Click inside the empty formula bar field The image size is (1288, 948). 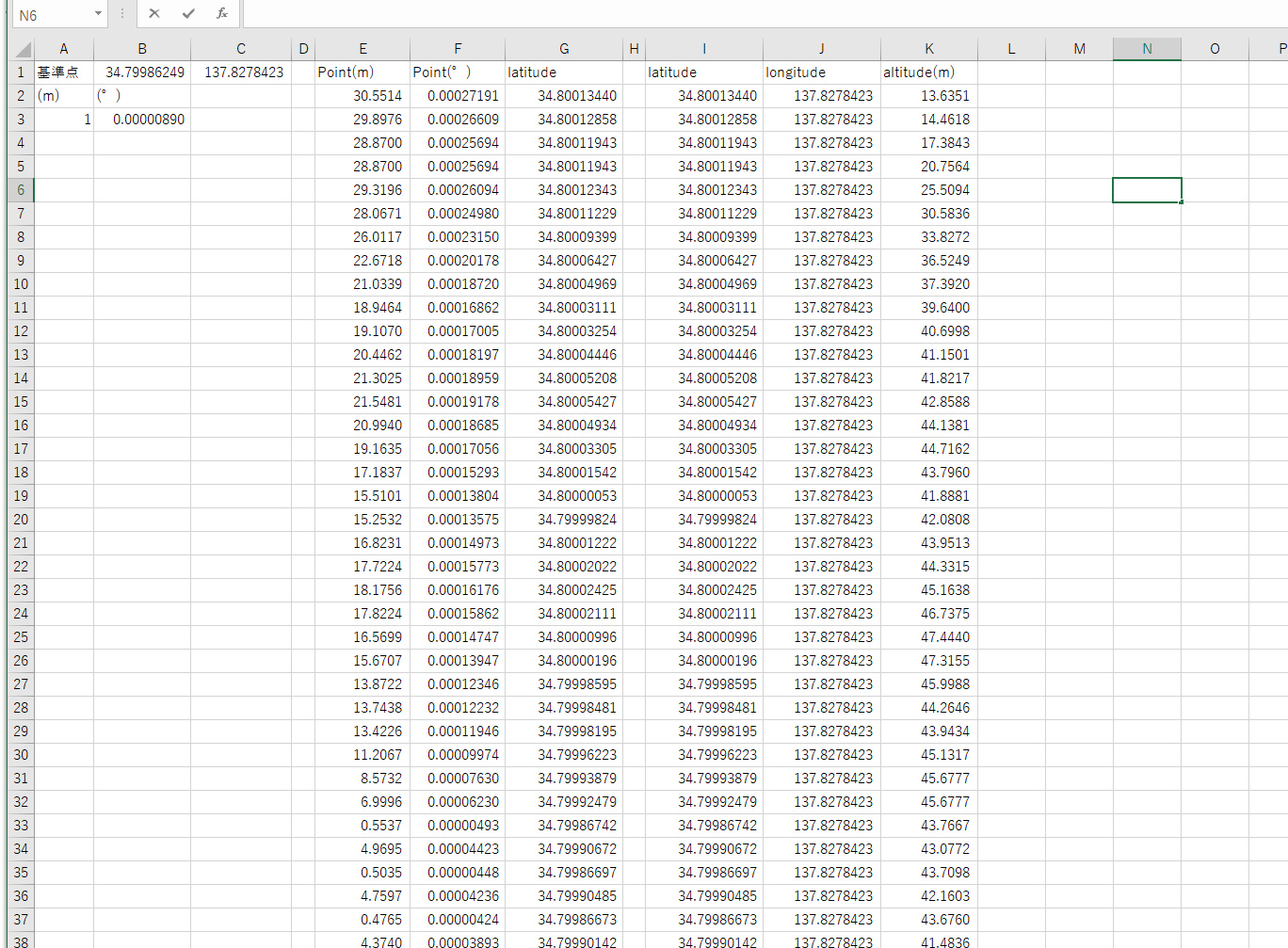(753, 14)
